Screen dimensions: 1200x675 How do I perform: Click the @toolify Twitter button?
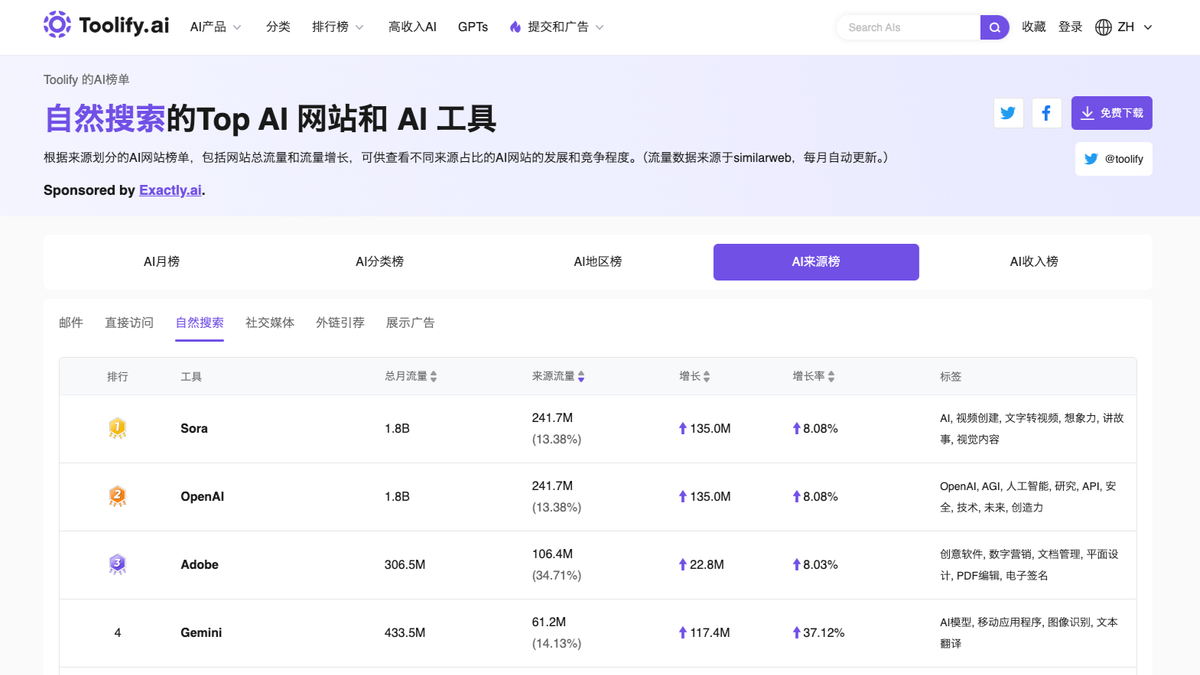point(1114,159)
